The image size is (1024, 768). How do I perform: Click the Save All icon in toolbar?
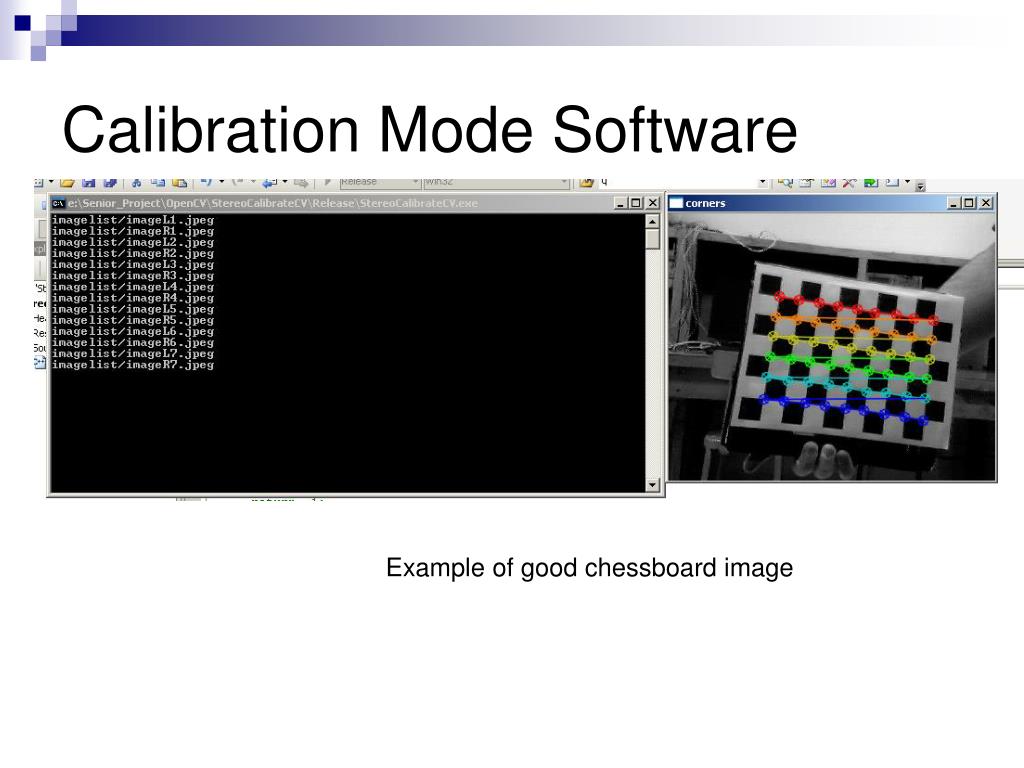[x=110, y=182]
